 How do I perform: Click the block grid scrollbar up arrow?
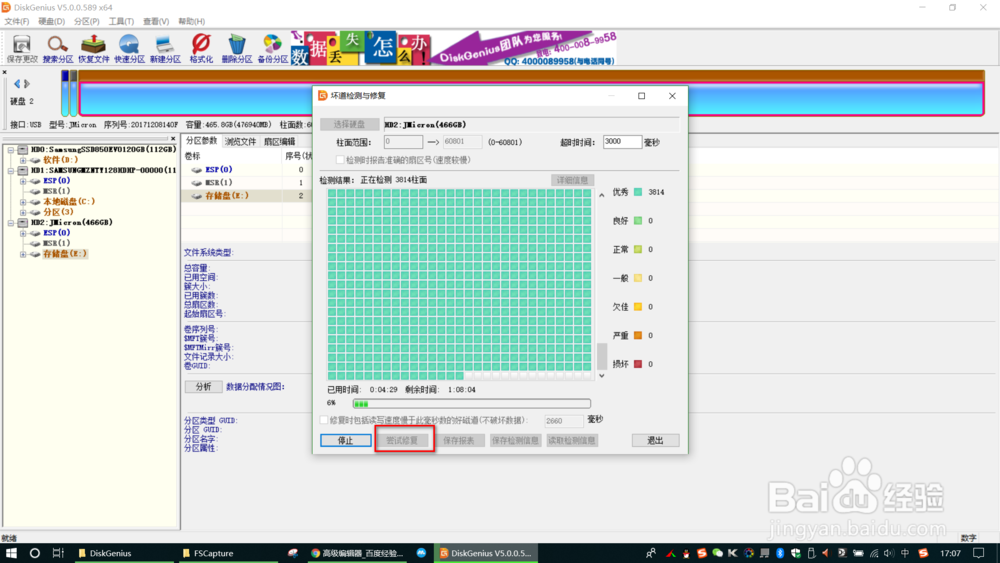point(601,195)
